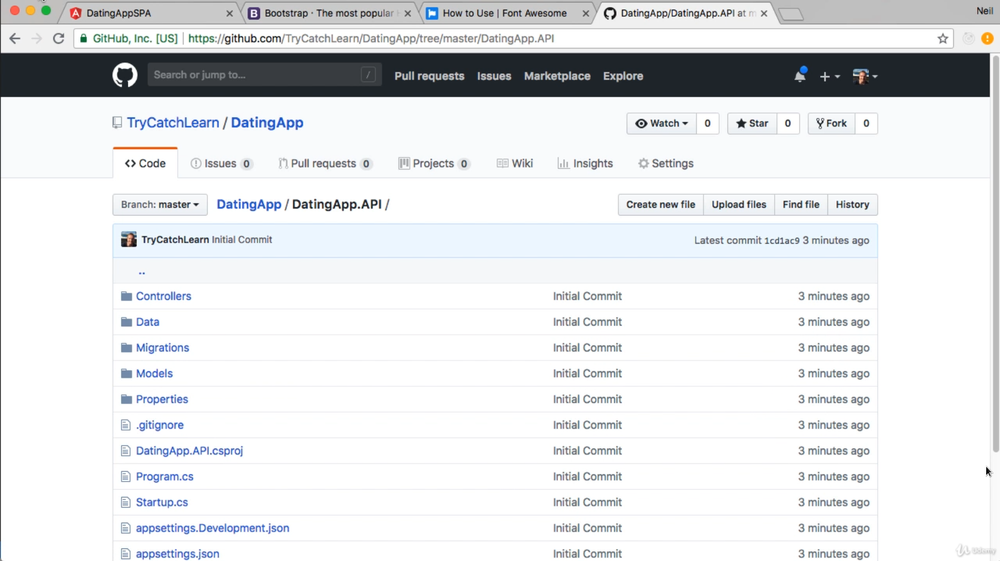Click the repository book icon
Viewport: 1000px width, 561px height.
(117, 122)
